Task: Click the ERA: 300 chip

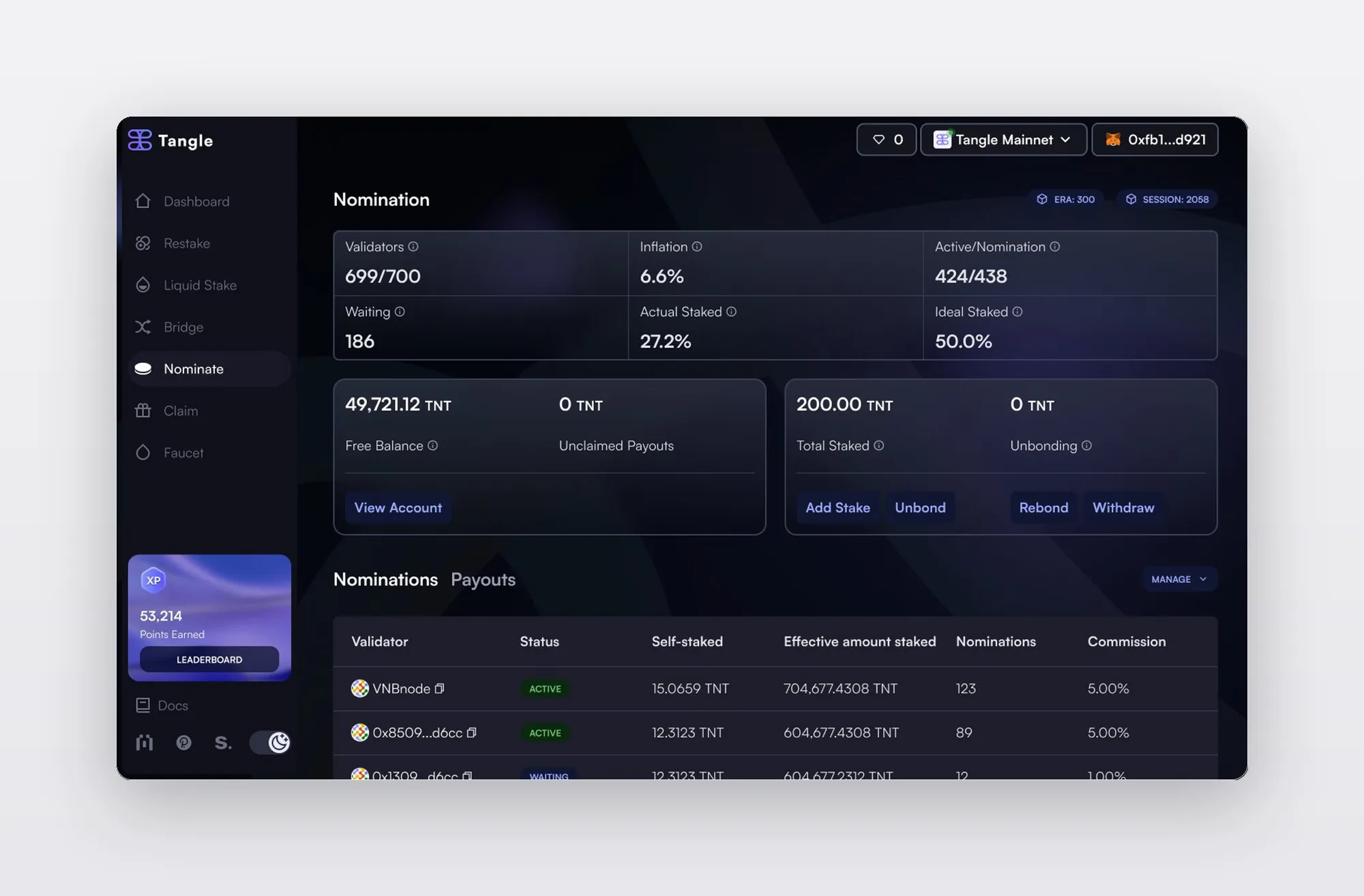Action: [x=1066, y=199]
